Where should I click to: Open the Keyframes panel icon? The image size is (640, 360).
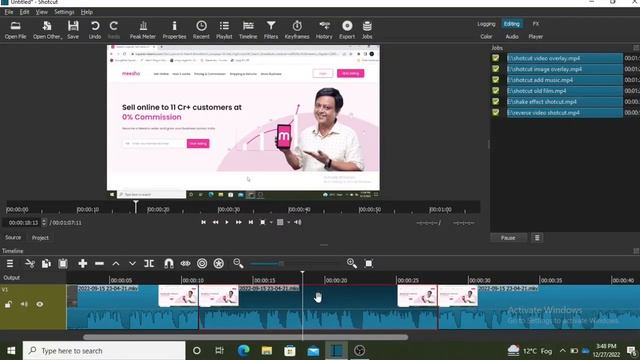tap(297, 30)
